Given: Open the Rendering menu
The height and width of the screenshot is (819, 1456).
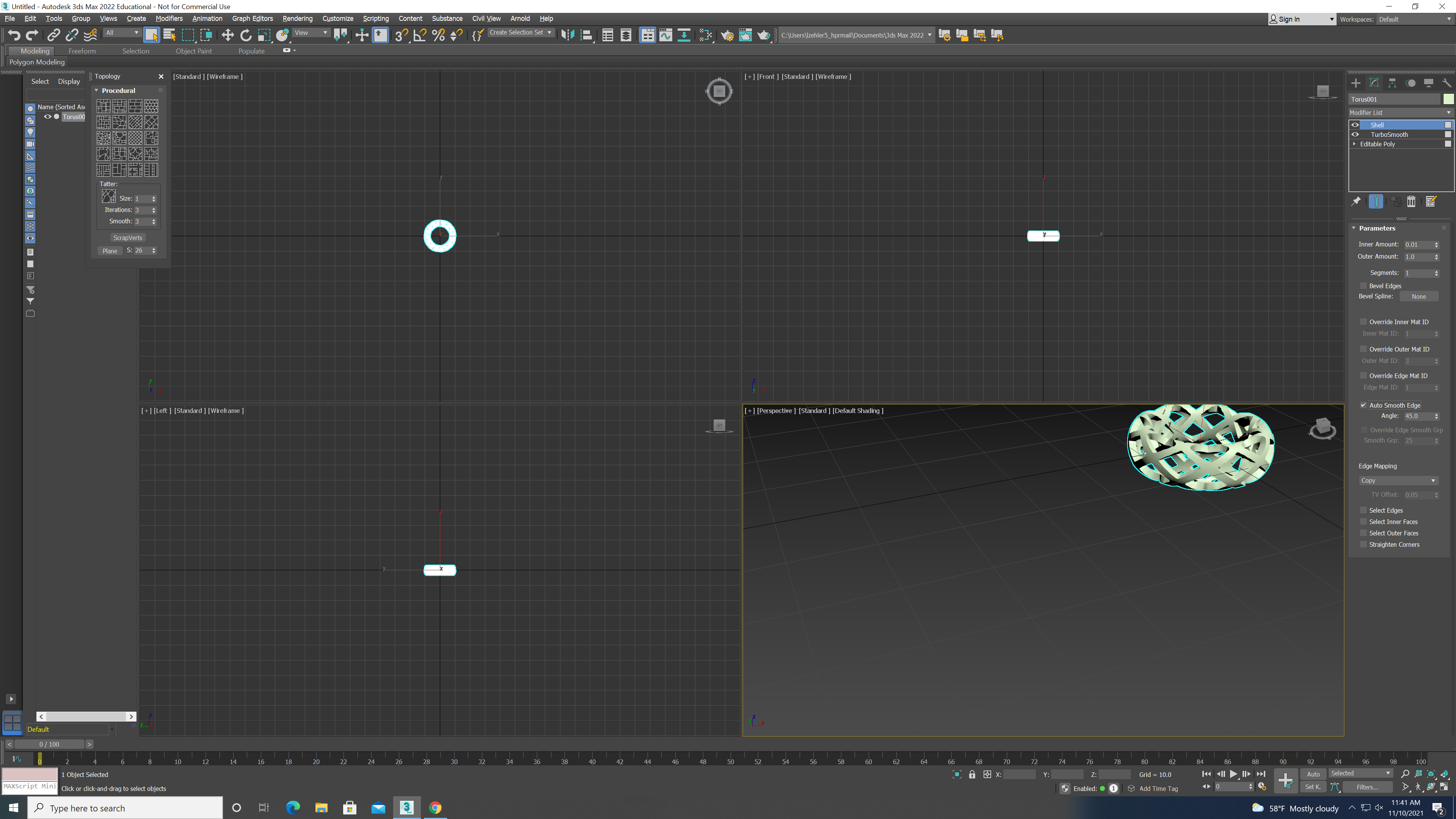Looking at the screenshot, I should pyautogui.click(x=297, y=18).
